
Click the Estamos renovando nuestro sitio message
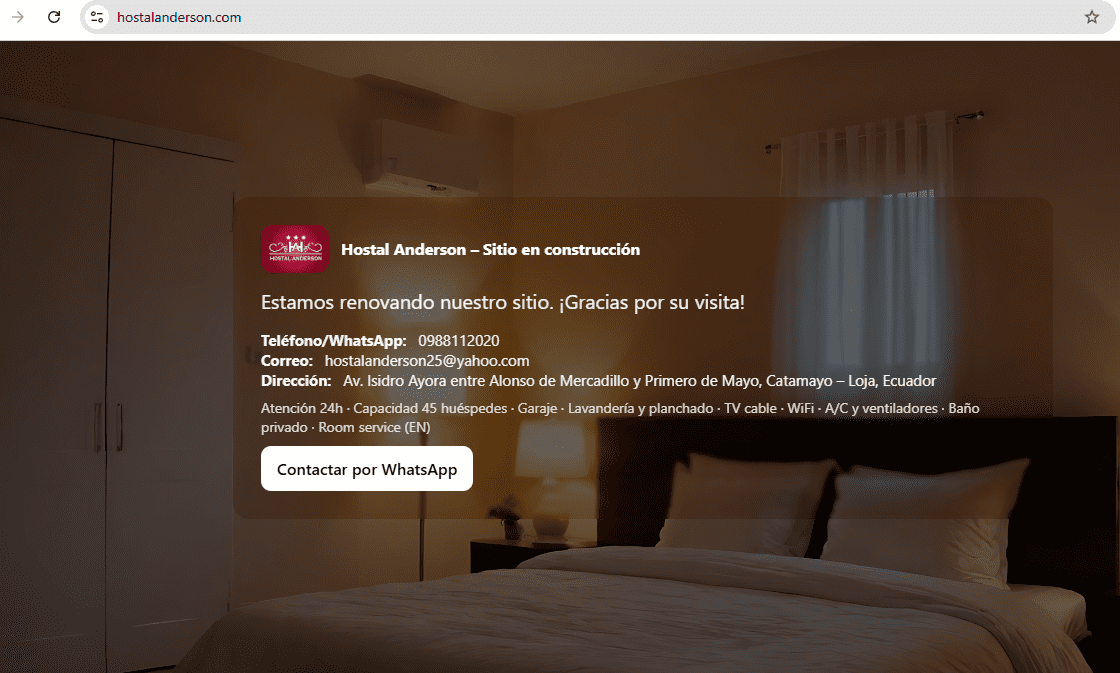(x=503, y=302)
